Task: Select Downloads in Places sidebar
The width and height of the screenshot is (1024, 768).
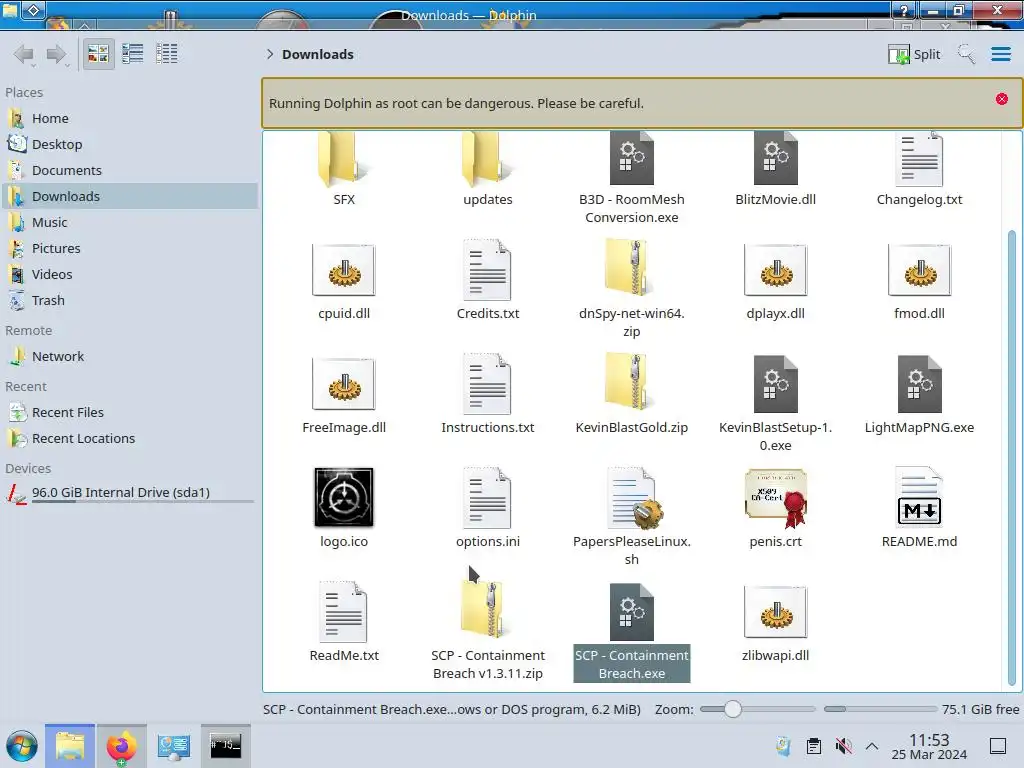Action: click(129, 196)
